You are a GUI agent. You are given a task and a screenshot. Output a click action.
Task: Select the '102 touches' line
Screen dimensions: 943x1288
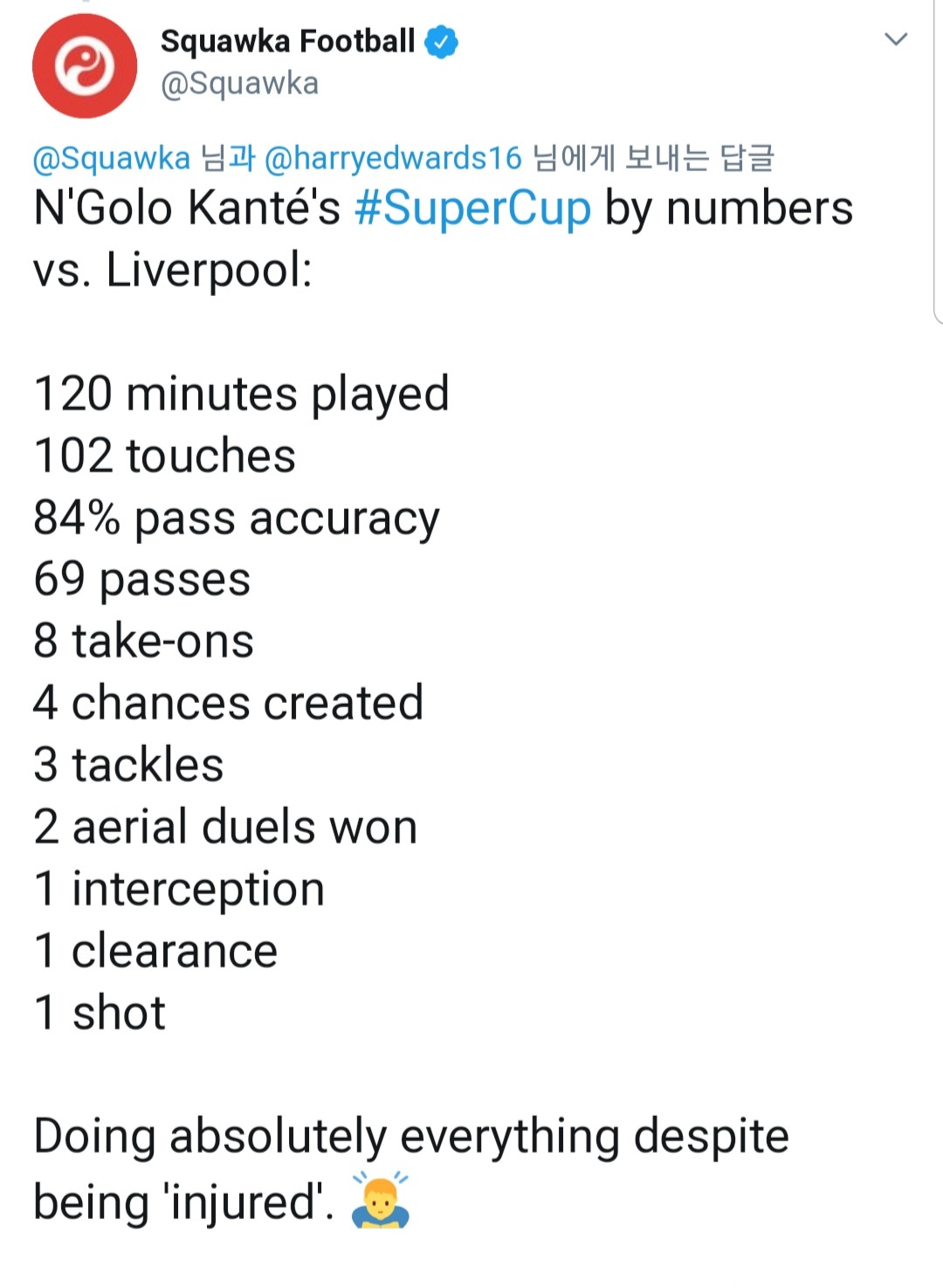[165, 456]
